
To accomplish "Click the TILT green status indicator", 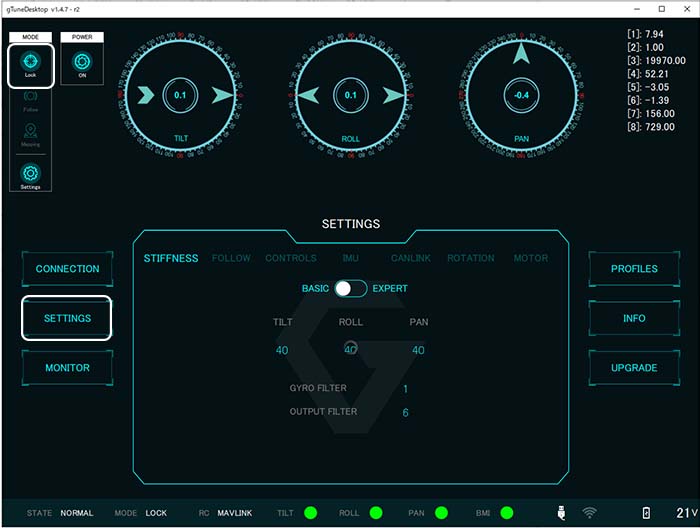I will [310, 513].
